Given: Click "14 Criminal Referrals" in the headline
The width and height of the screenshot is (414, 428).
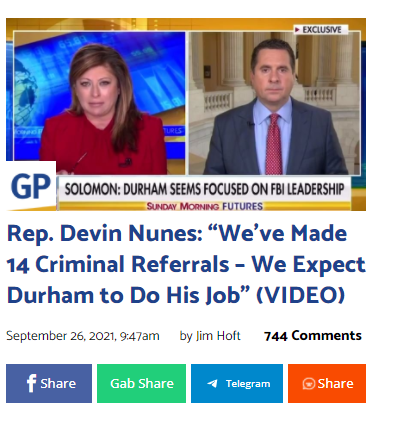Looking at the screenshot, I should pyautogui.click(x=118, y=264).
